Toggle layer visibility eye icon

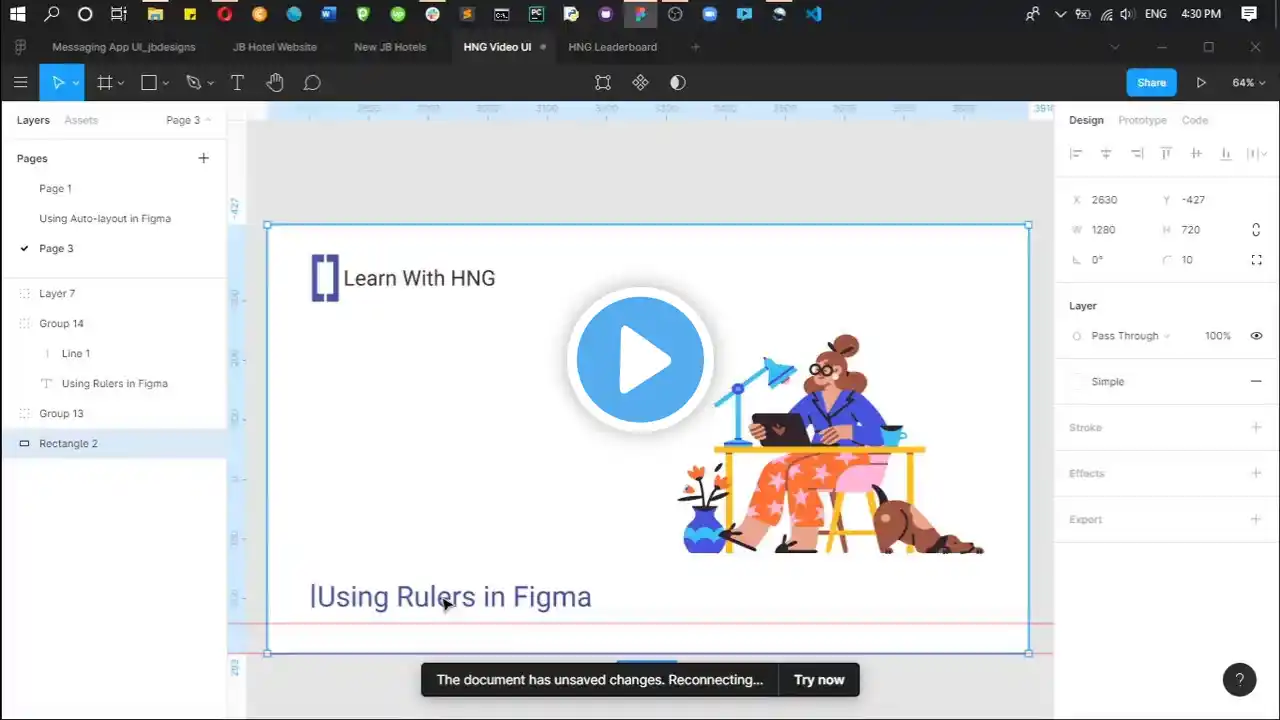click(1256, 336)
